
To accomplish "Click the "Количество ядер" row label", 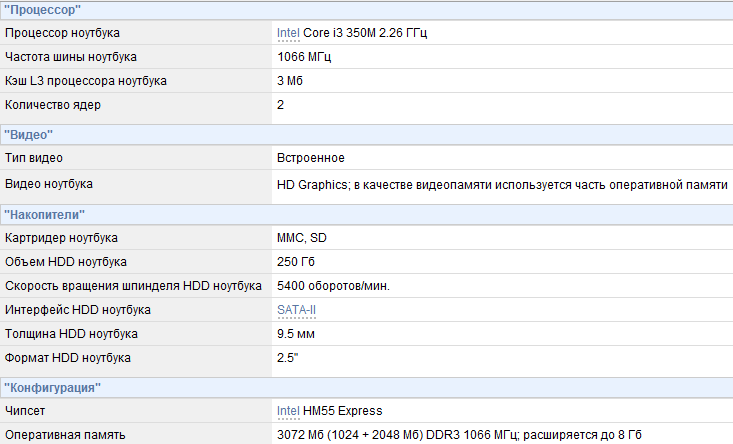I will pyautogui.click(x=53, y=105).
